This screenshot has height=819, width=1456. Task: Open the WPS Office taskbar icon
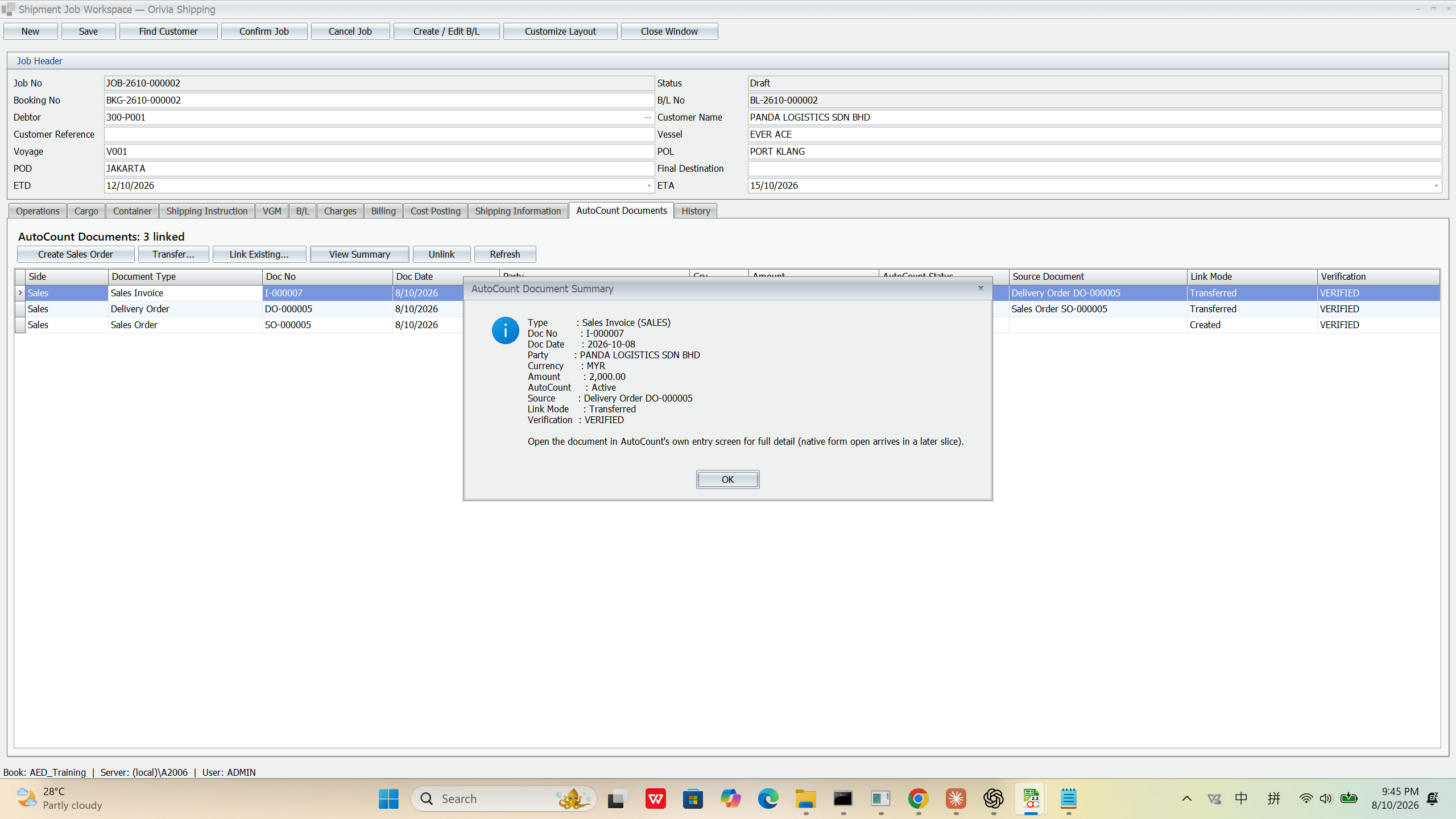[656, 798]
